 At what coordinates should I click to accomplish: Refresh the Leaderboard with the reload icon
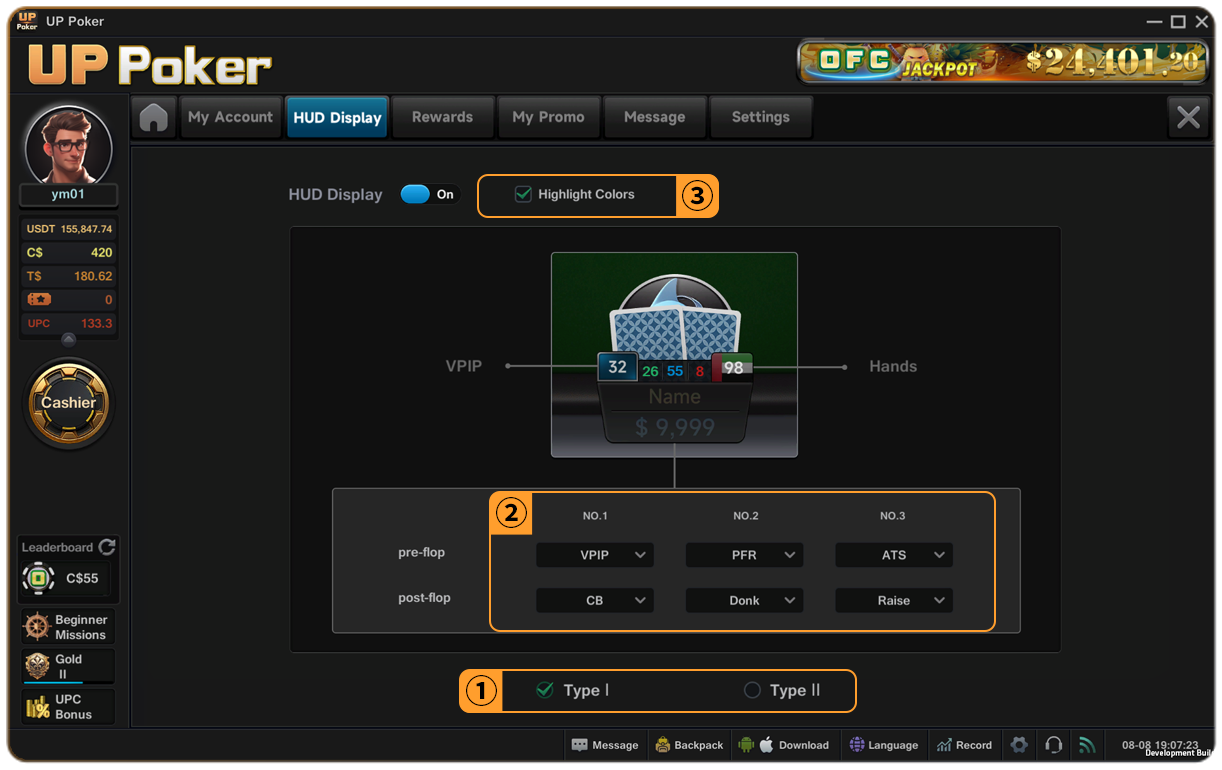107,547
